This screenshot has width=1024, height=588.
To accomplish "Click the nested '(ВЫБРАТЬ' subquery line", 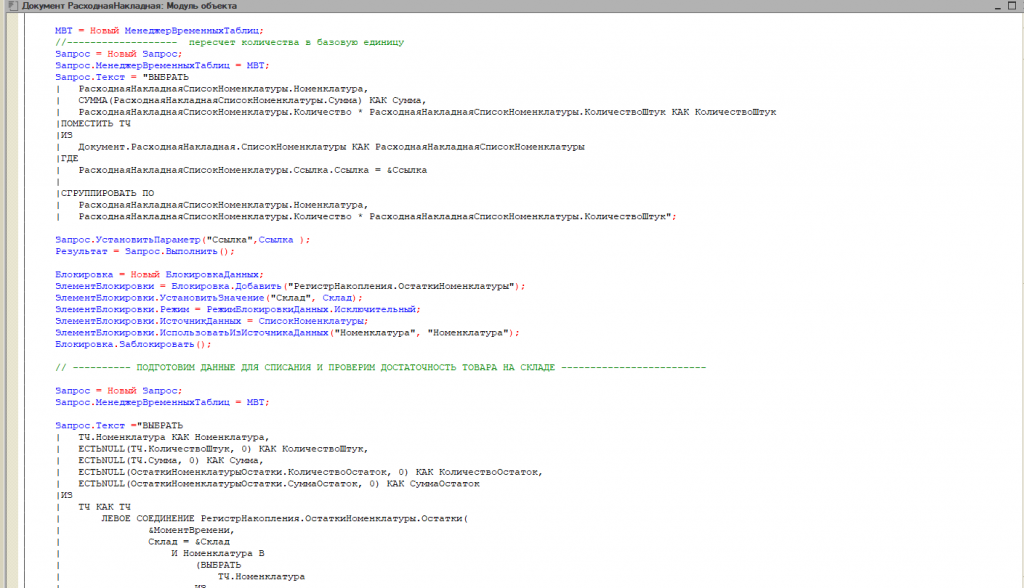I will pyautogui.click(x=218, y=565).
